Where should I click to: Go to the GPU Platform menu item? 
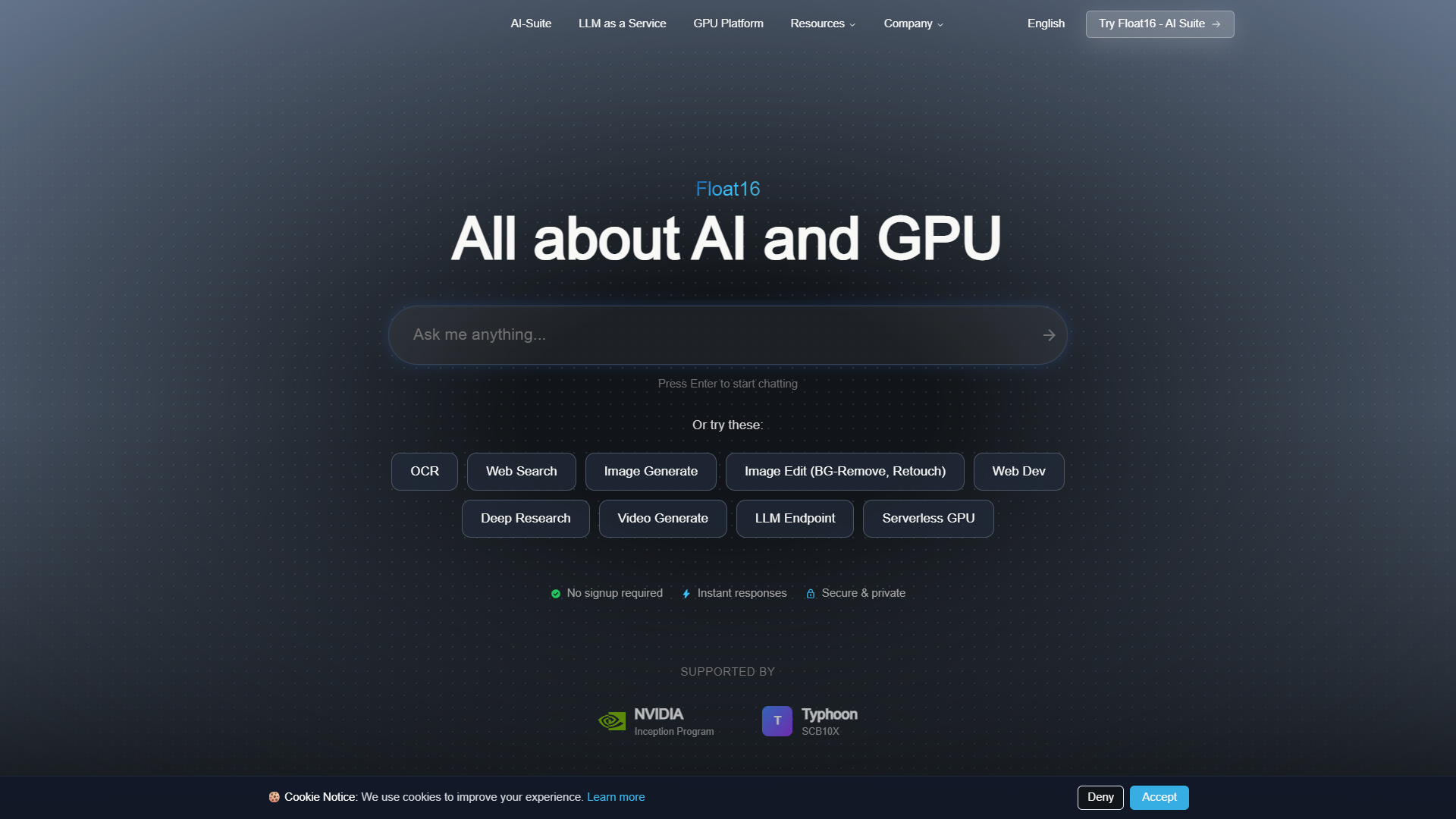point(728,24)
